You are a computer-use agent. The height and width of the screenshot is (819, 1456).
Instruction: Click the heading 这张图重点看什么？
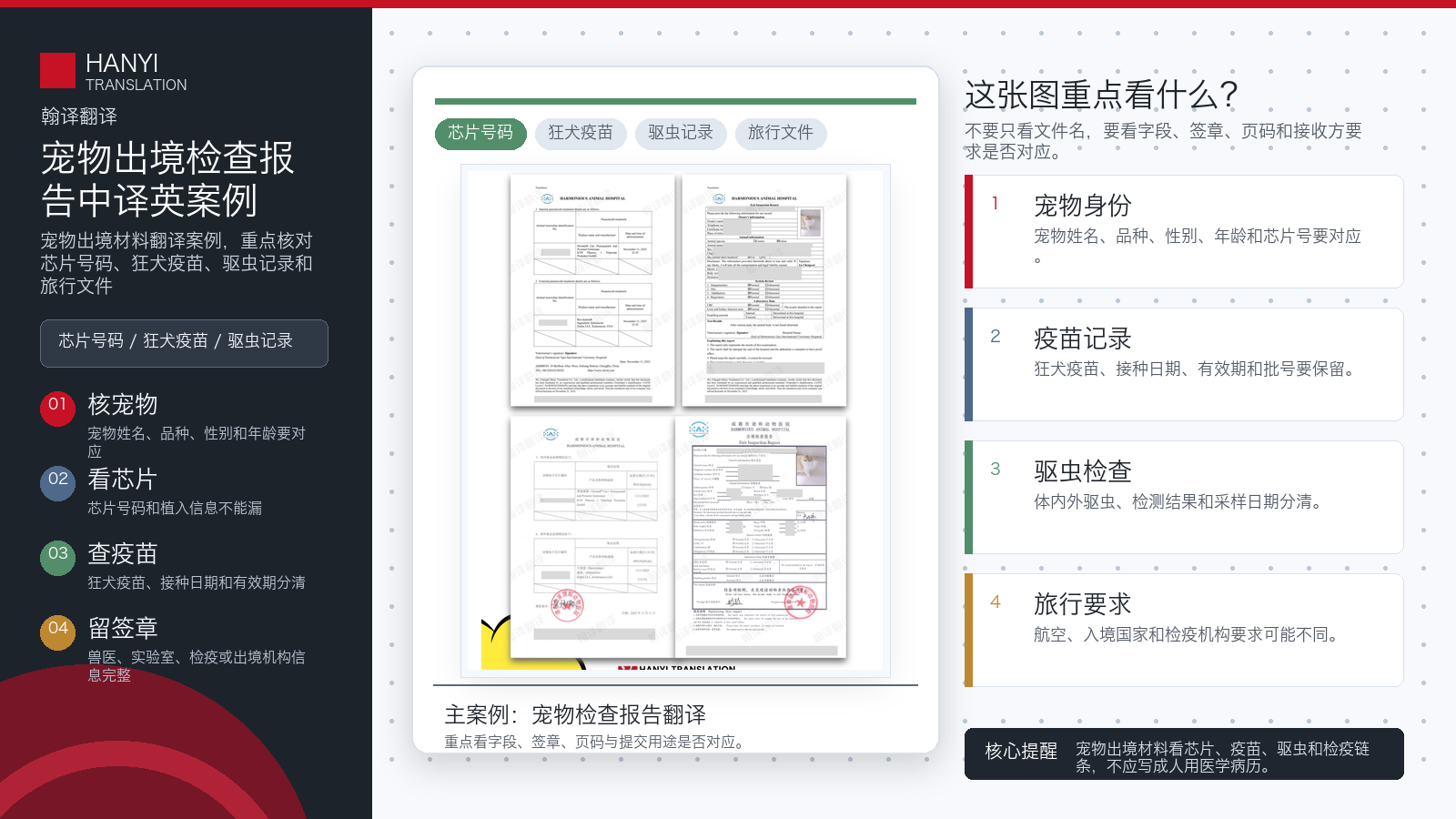click(1102, 95)
